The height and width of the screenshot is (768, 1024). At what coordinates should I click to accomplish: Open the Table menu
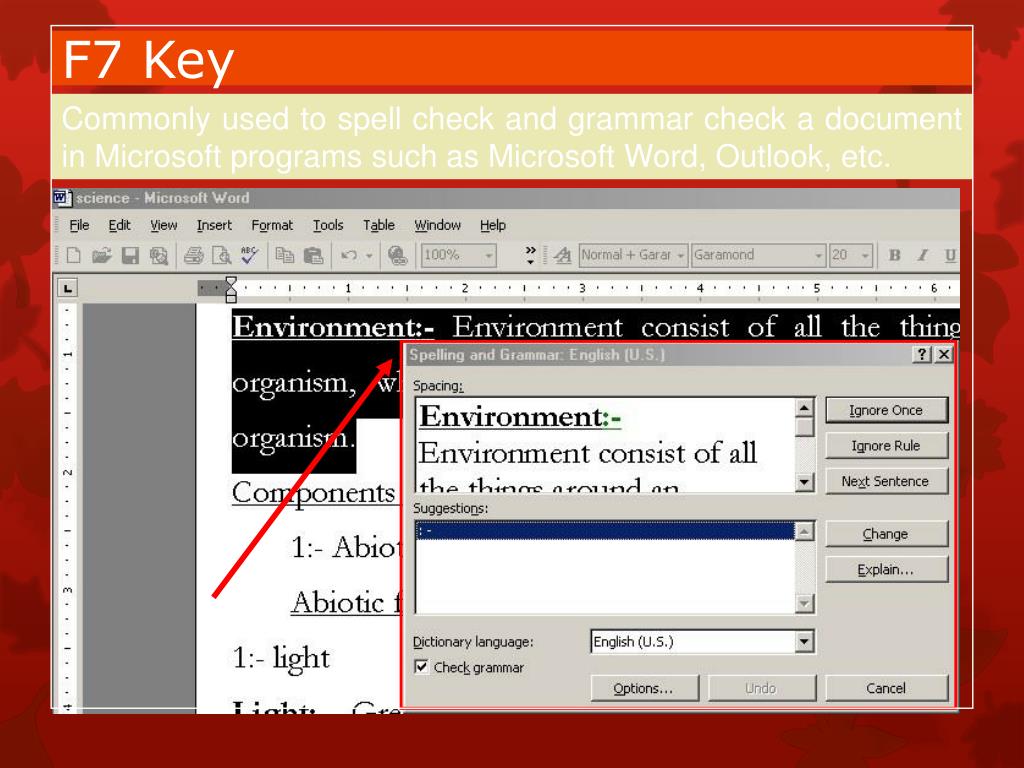pos(379,225)
